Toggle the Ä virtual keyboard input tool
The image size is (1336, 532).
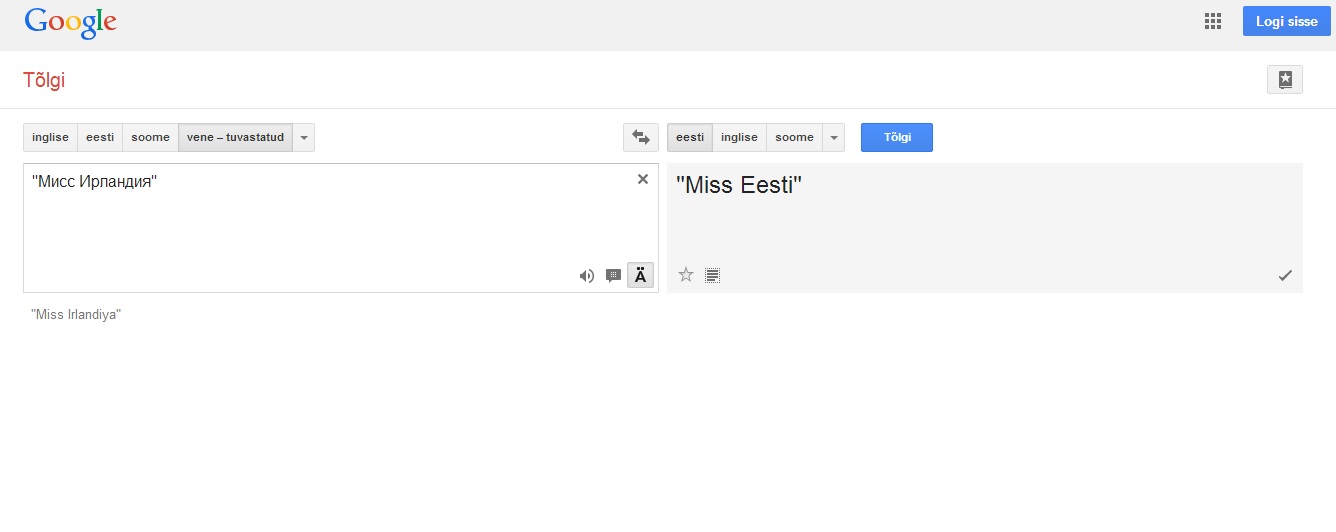(640, 275)
